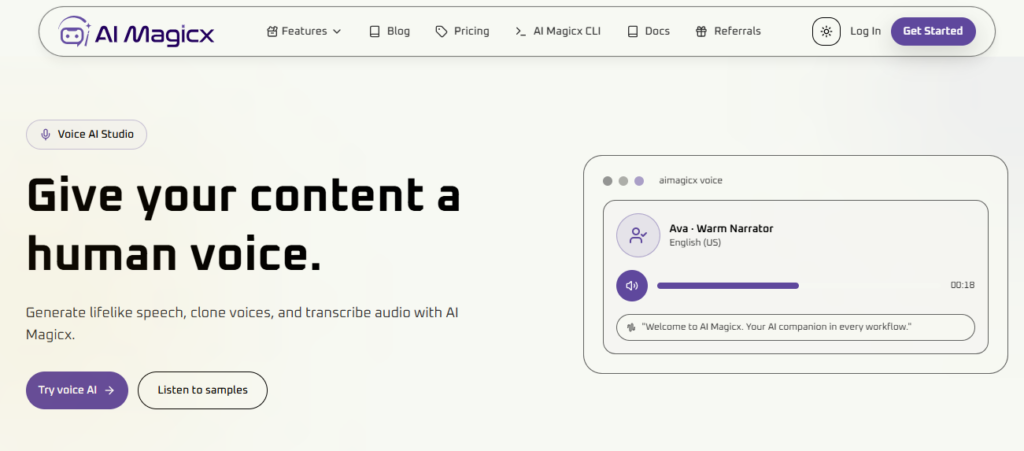Open the Pricing page
Image resolution: width=1024 pixels, height=451 pixels.
tap(462, 31)
